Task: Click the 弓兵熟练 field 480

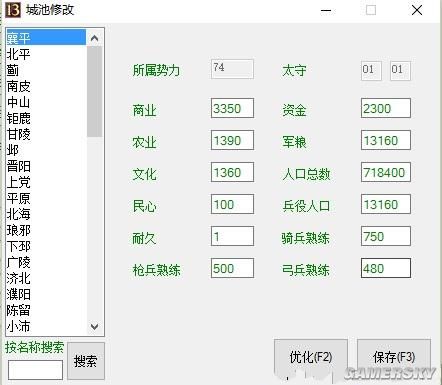Action: [386, 268]
